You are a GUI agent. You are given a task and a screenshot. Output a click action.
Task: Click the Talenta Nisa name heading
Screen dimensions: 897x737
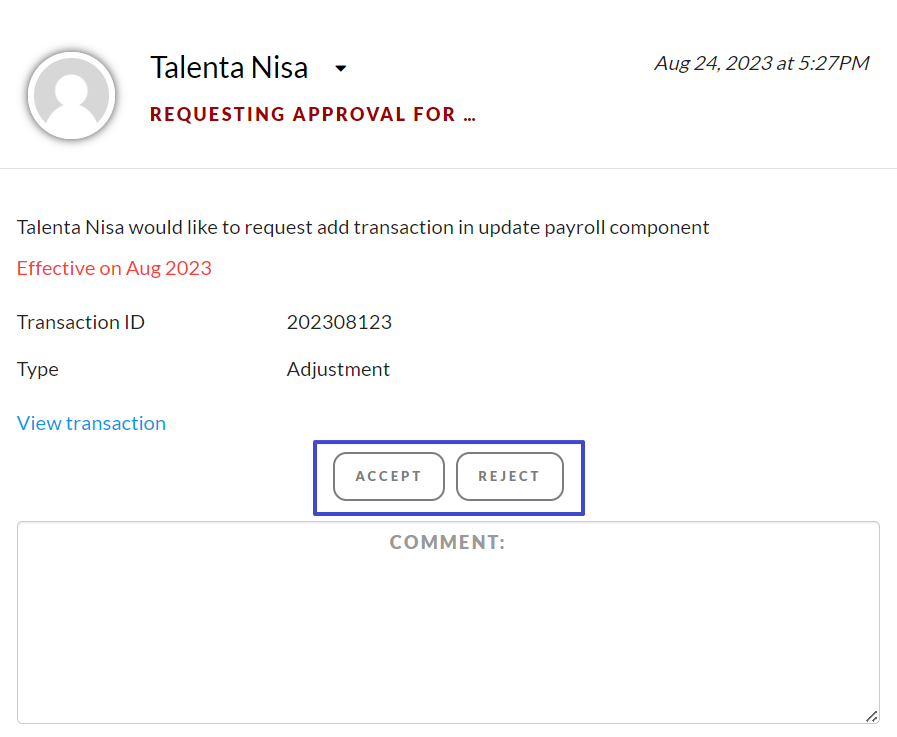click(x=229, y=68)
